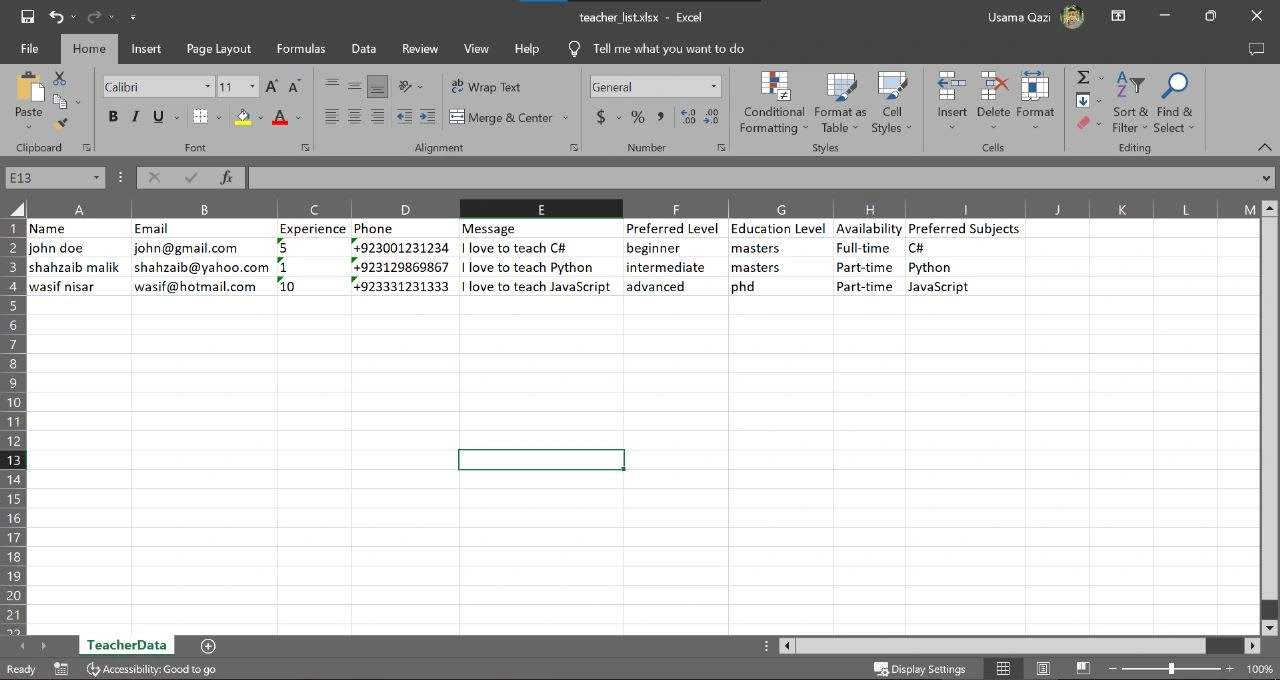Select the cell containing john@gmail.com
1280x680 pixels.
[204, 248]
